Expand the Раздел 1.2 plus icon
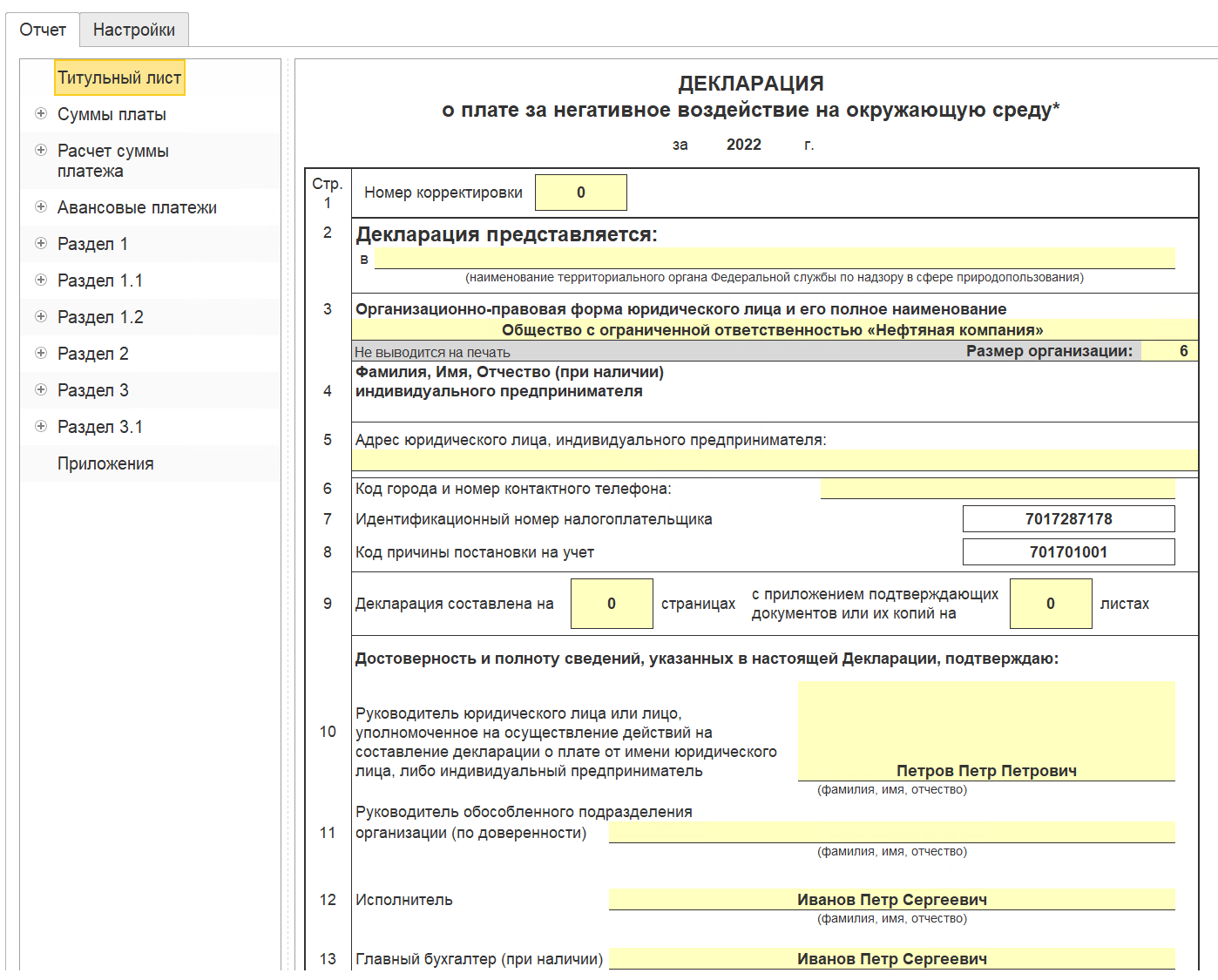This screenshot has height=980, width=1218. coord(41,316)
